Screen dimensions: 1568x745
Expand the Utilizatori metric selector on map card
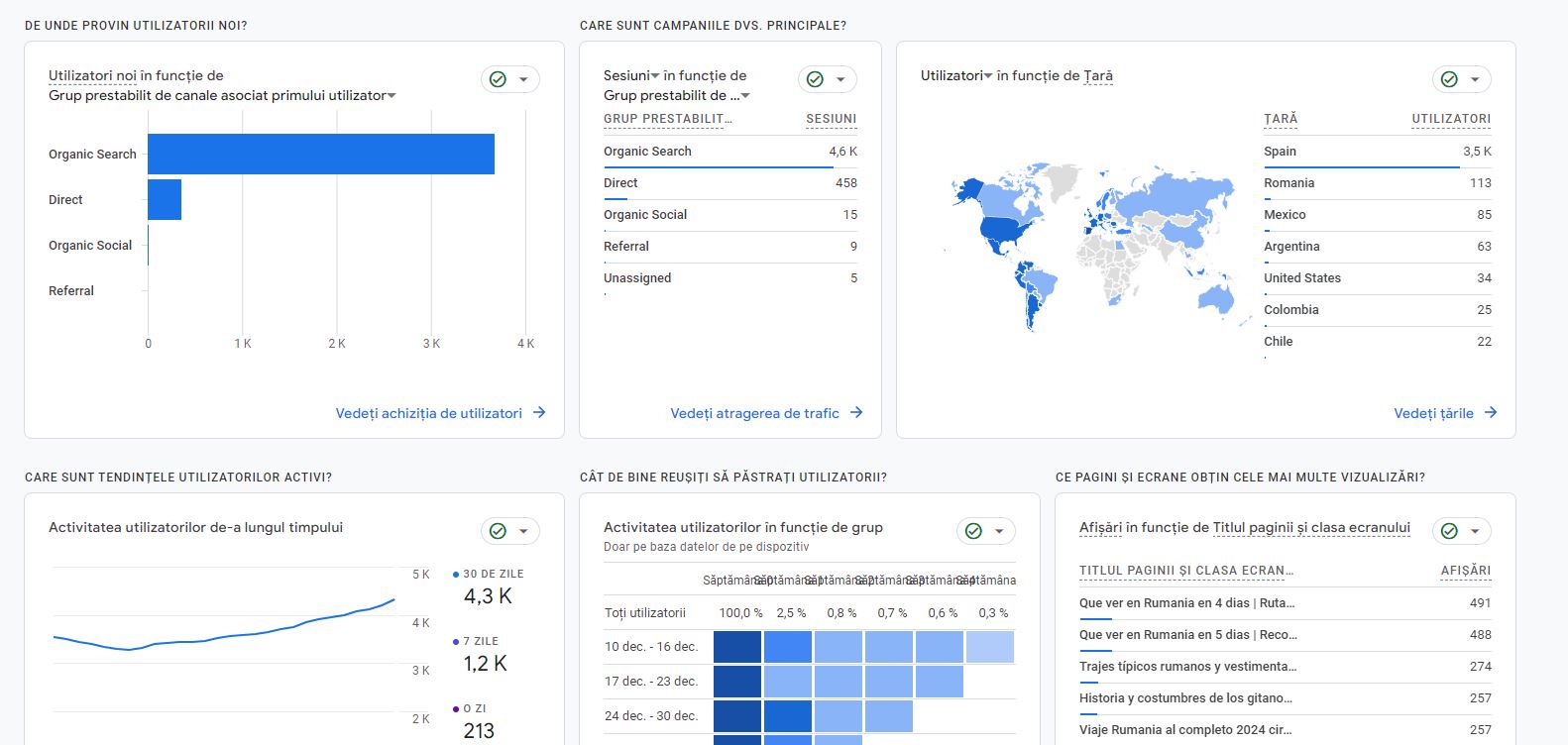[x=956, y=75]
